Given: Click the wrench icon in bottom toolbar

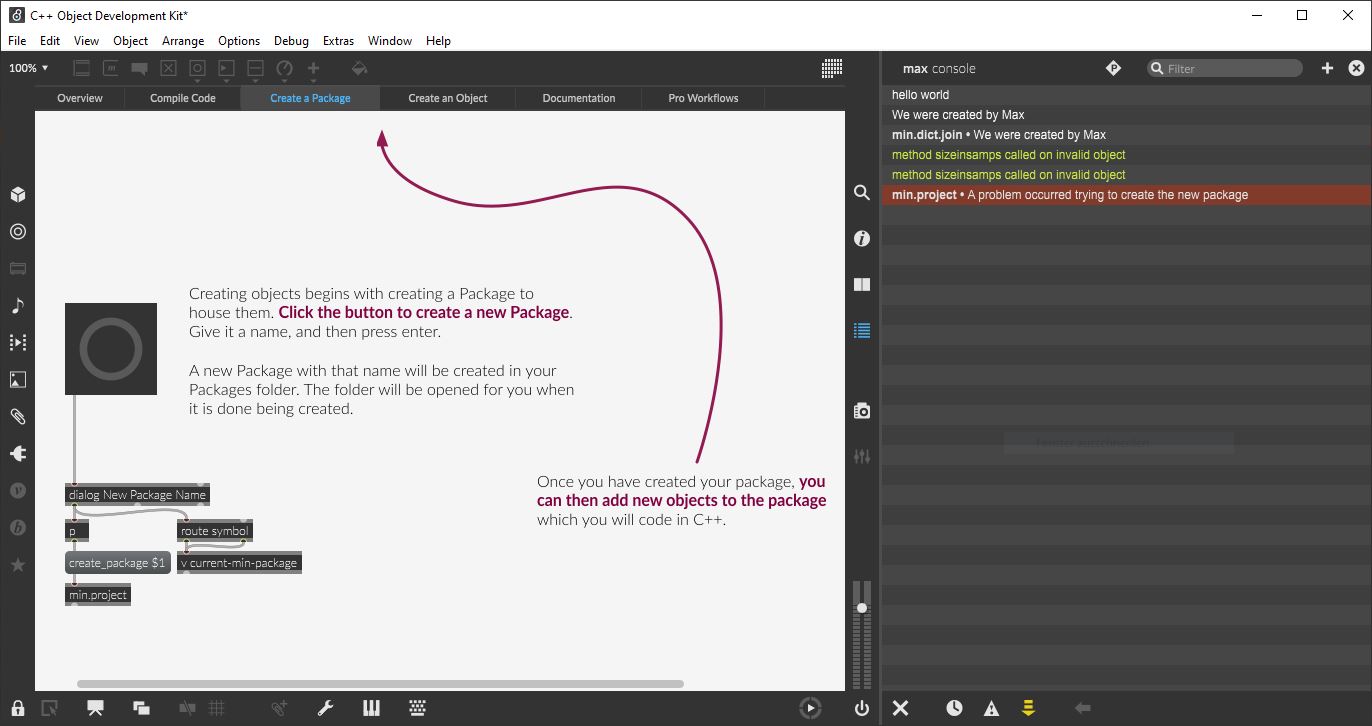Looking at the screenshot, I should 325,708.
